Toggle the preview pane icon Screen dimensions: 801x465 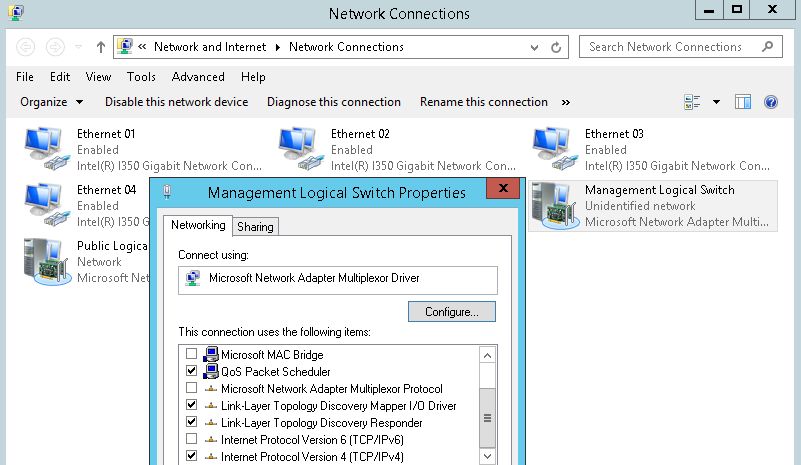pos(743,102)
